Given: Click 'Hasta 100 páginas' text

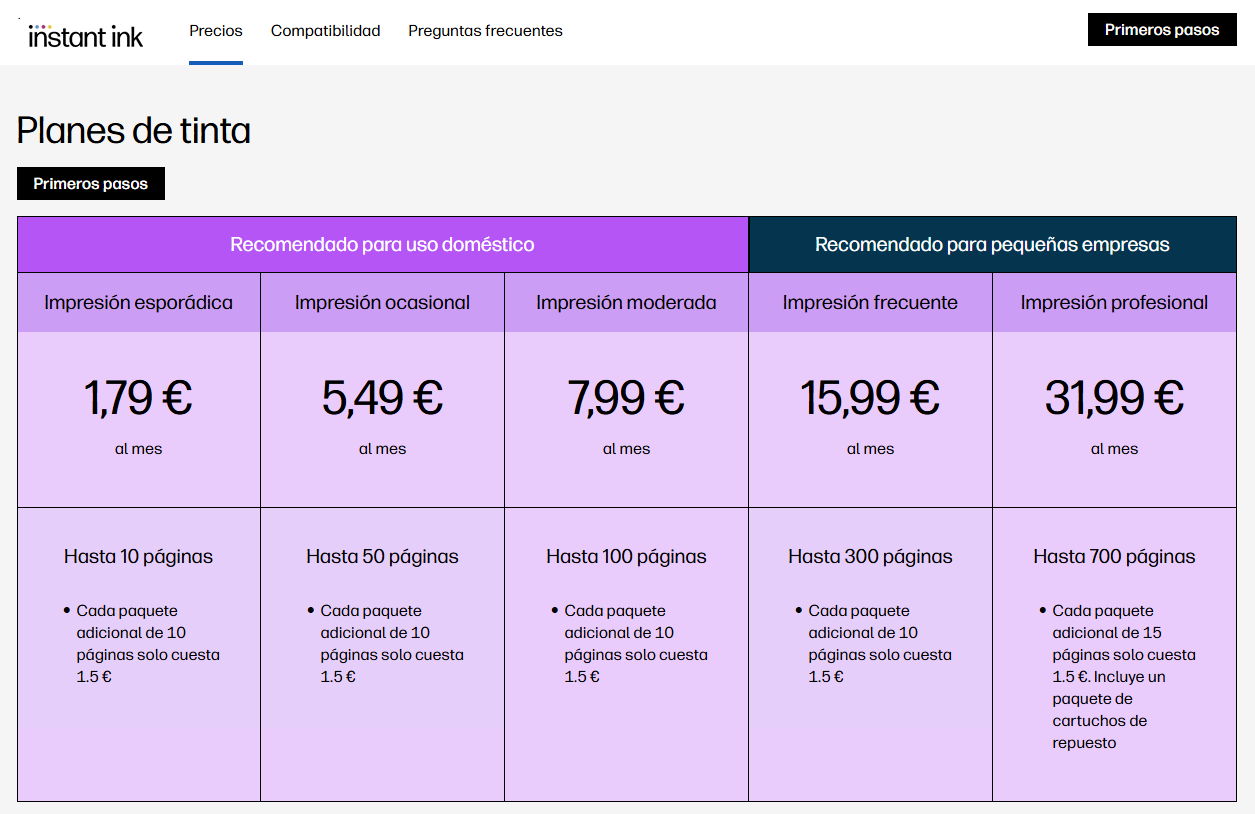Looking at the screenshot, I should (x=626, y=557).
